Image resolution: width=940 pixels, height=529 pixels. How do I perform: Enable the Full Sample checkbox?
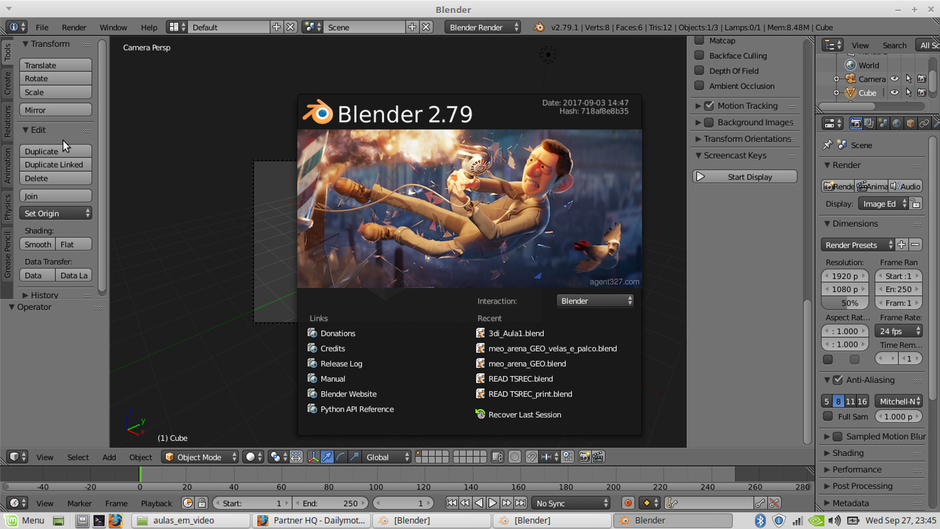coord(828,416)
